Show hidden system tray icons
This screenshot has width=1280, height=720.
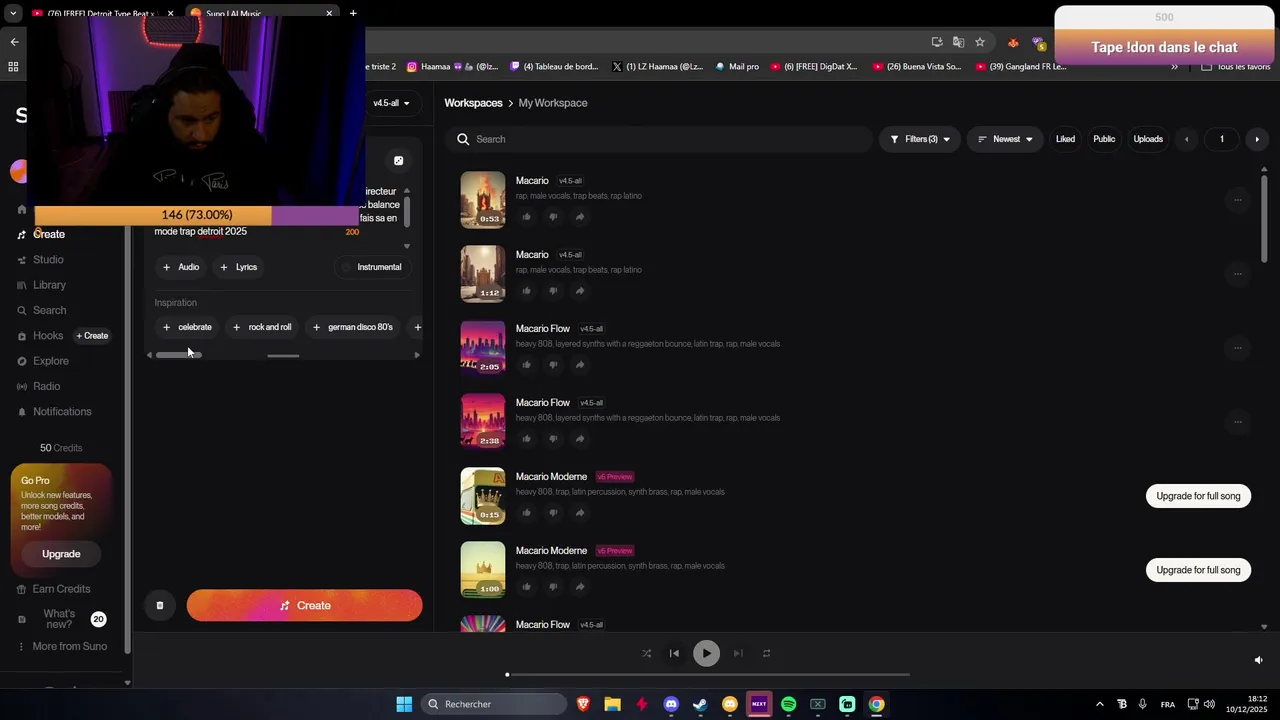pyautogui.click(x=1099, y=704)
